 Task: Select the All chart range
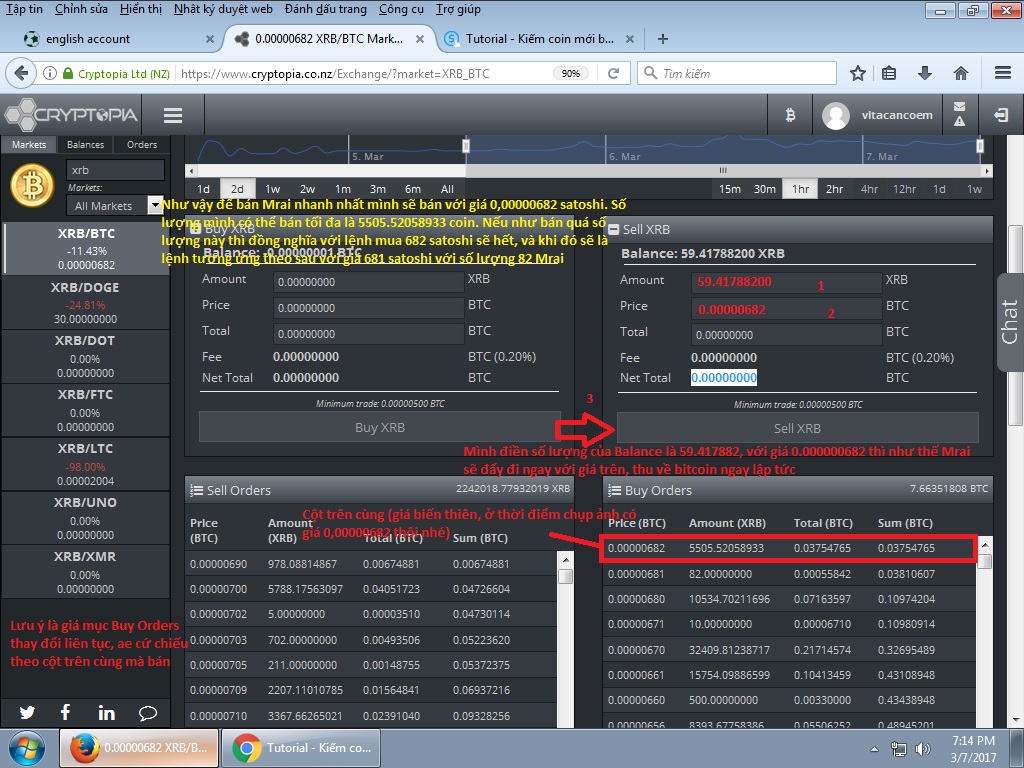[x=447, y=189]
